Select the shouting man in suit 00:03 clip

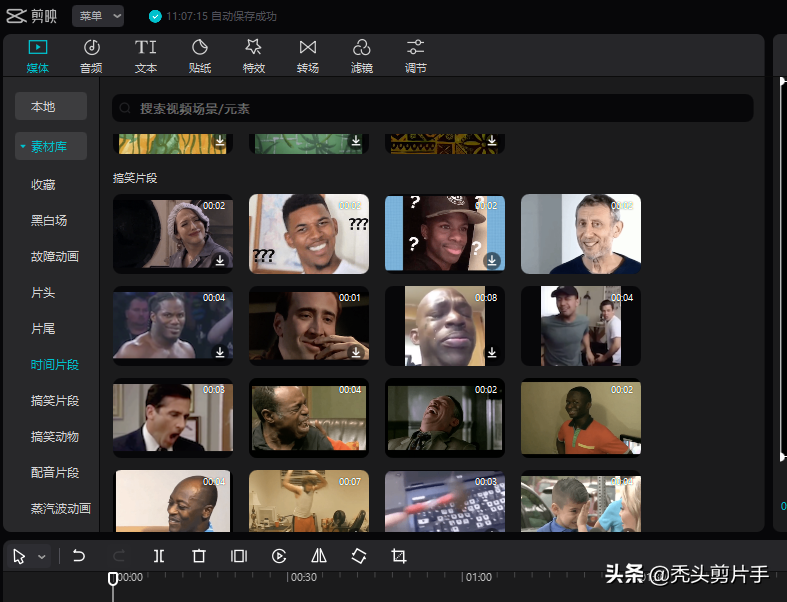(x=173, y=418)
